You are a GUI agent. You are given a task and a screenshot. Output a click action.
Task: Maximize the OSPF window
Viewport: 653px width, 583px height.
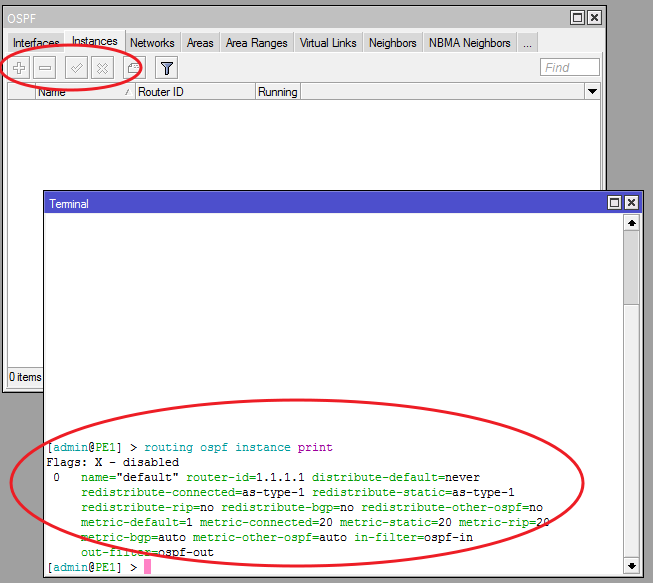[577, 17]
